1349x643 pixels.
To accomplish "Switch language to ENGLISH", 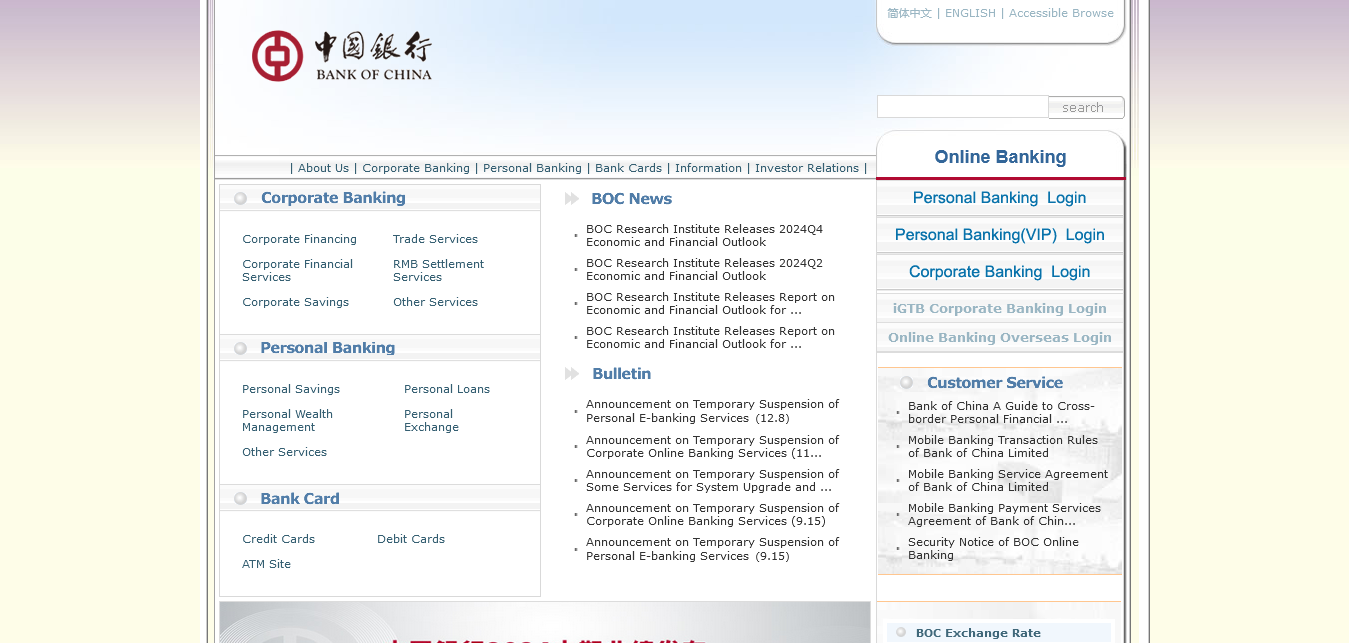I will 970,13.
